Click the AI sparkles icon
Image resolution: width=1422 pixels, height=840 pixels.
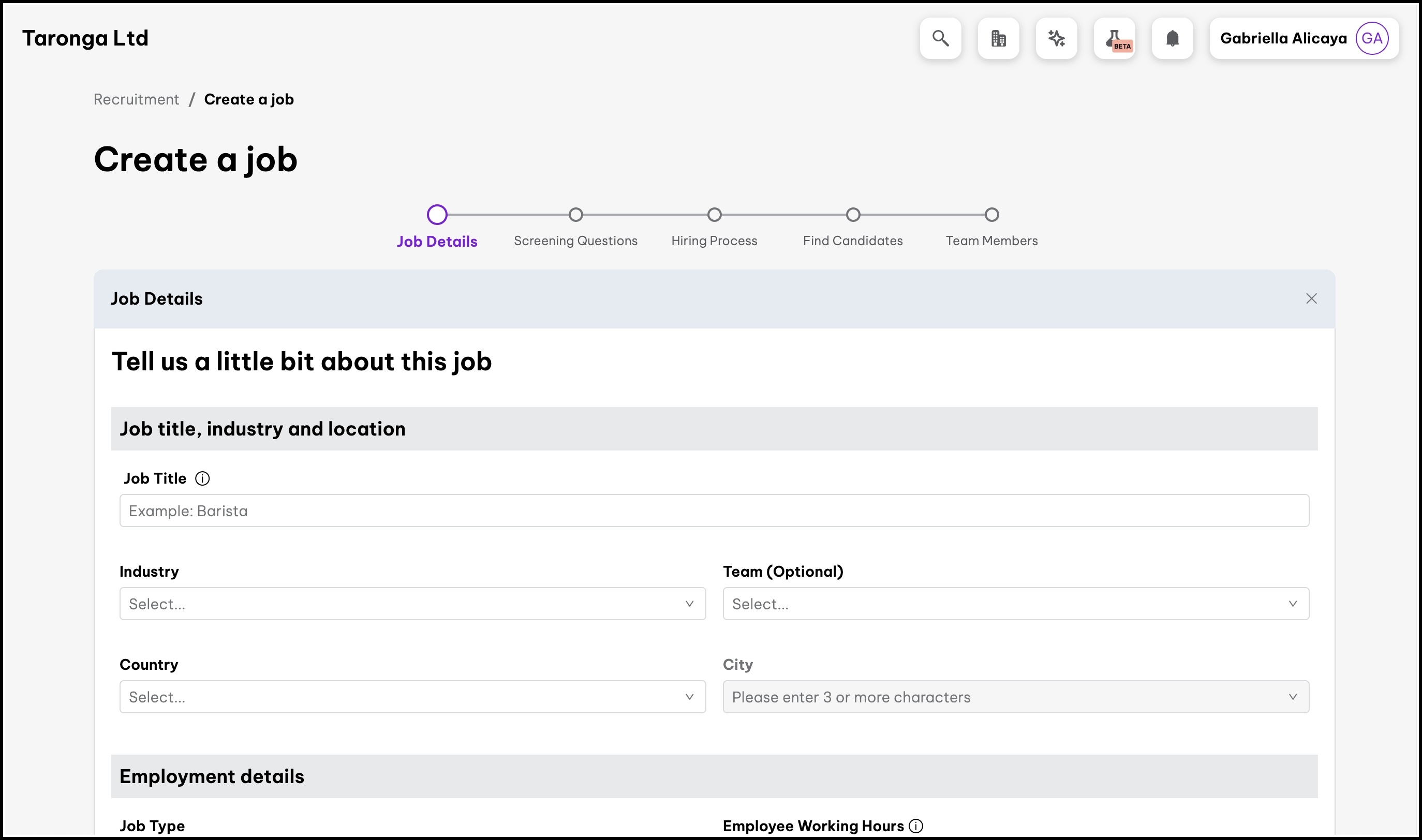[x=1056, y=38]
